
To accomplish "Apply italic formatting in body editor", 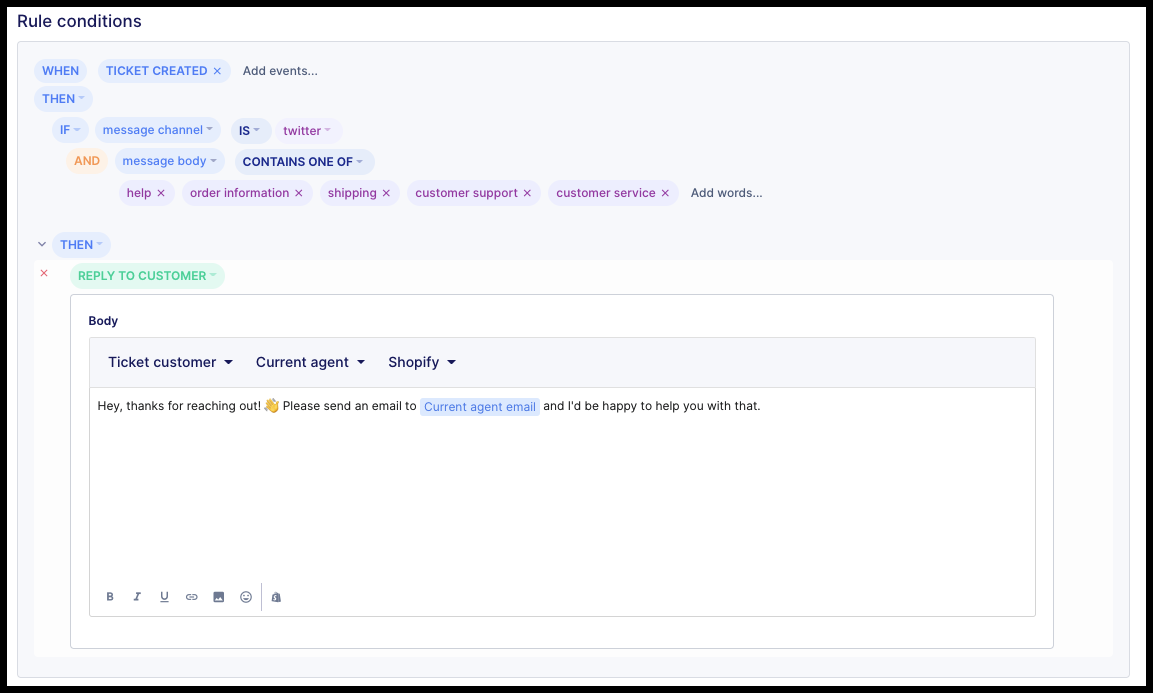I will (x=137, y=597).
